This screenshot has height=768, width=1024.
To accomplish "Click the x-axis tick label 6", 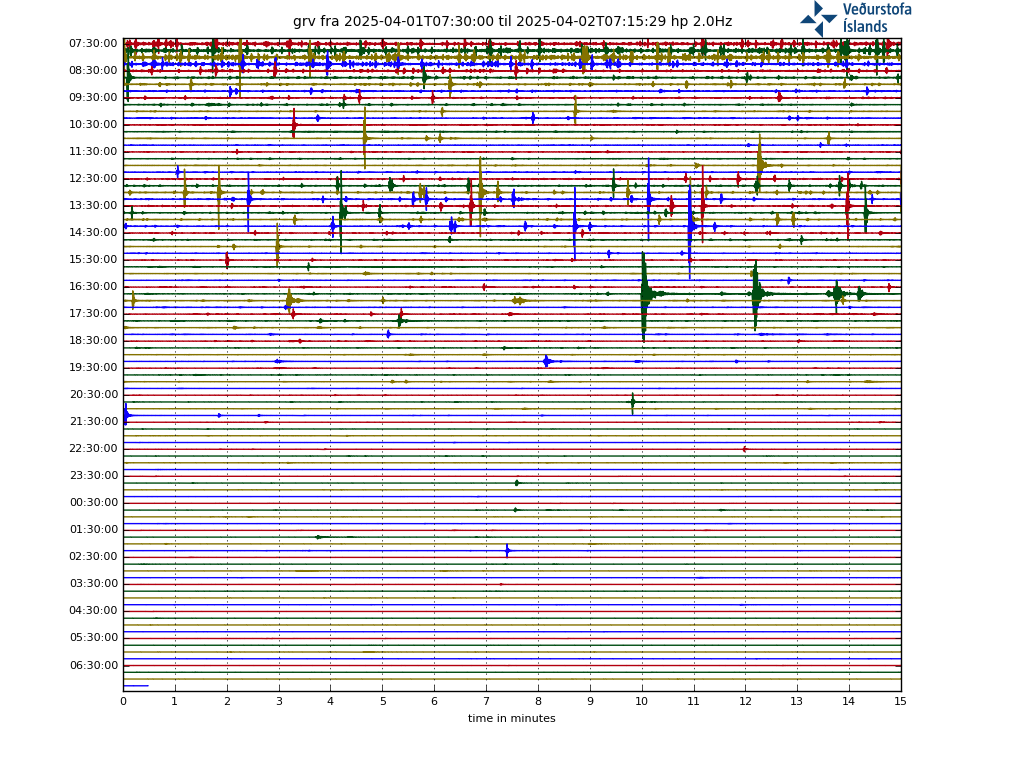I will click(434, 701).
